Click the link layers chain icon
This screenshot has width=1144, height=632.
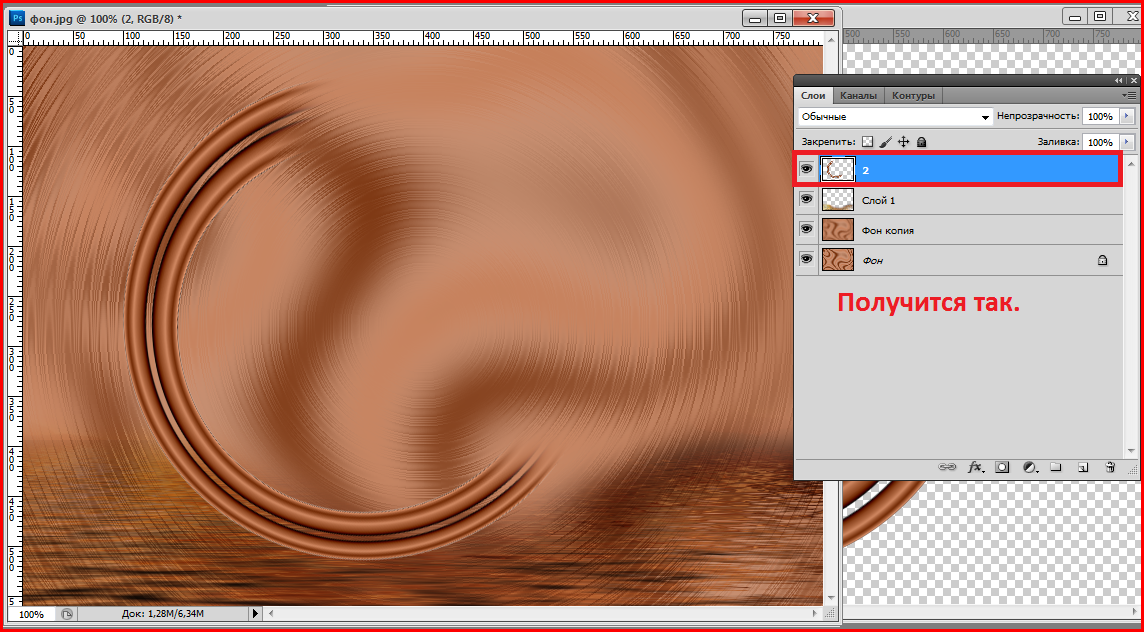pos(947,468)
